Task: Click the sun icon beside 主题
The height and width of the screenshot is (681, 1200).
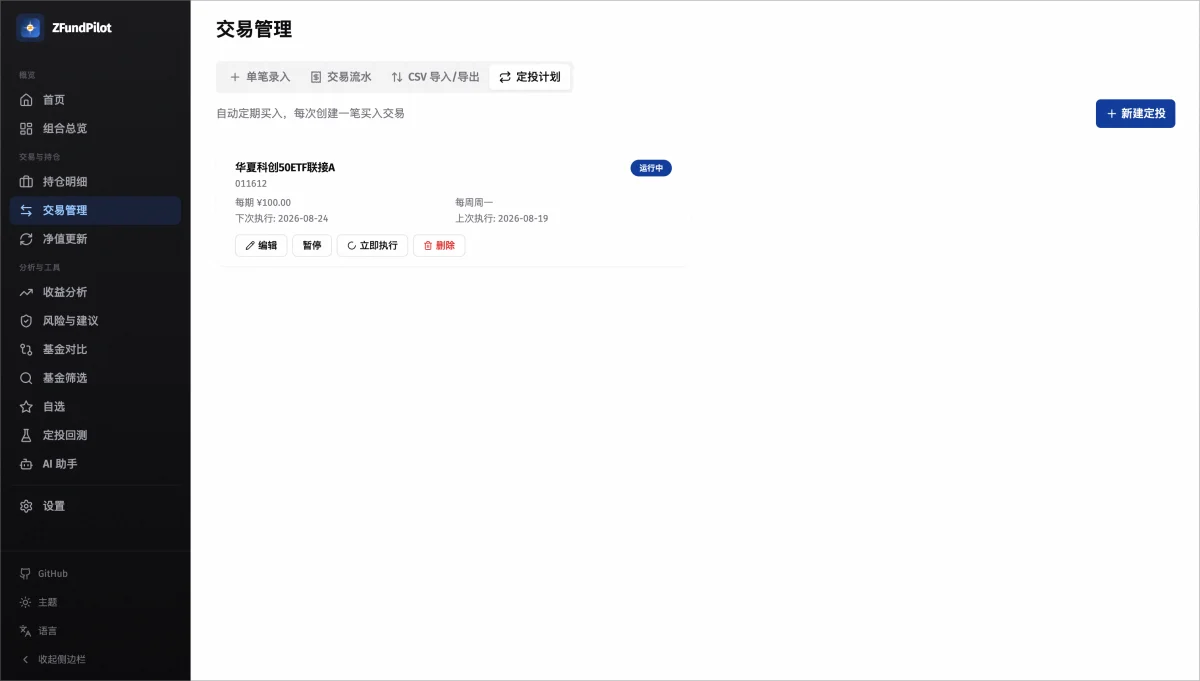Action: 25,602
